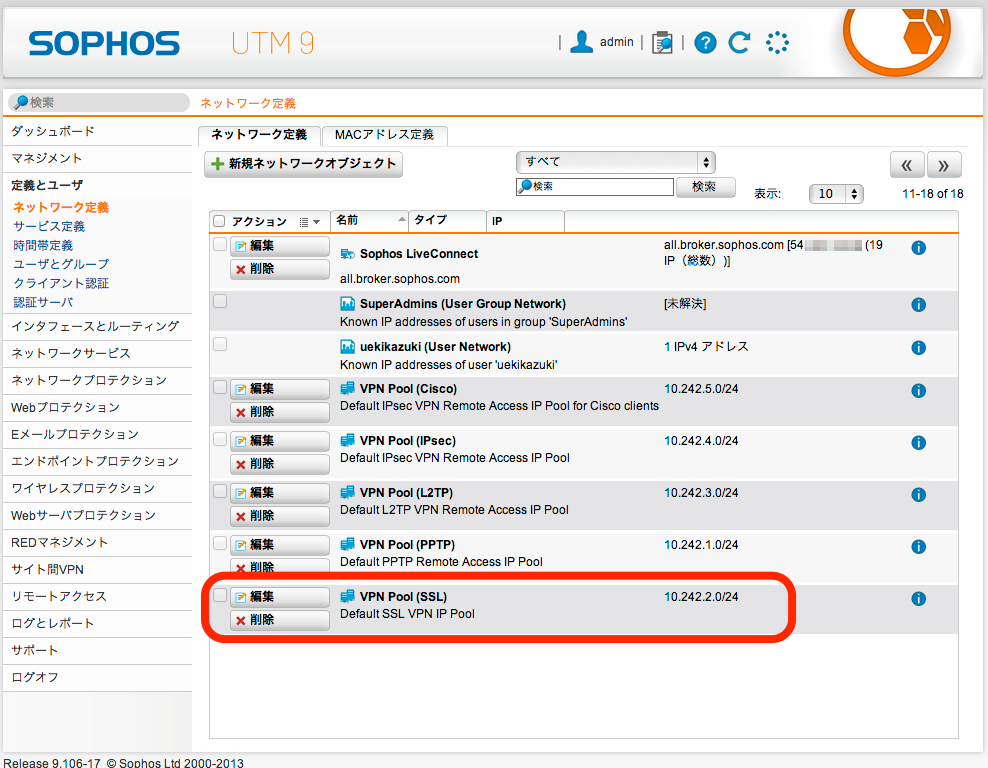988x768 pixels.
Task: Open the clipboard notes icon in header
Action: point(662,42)
